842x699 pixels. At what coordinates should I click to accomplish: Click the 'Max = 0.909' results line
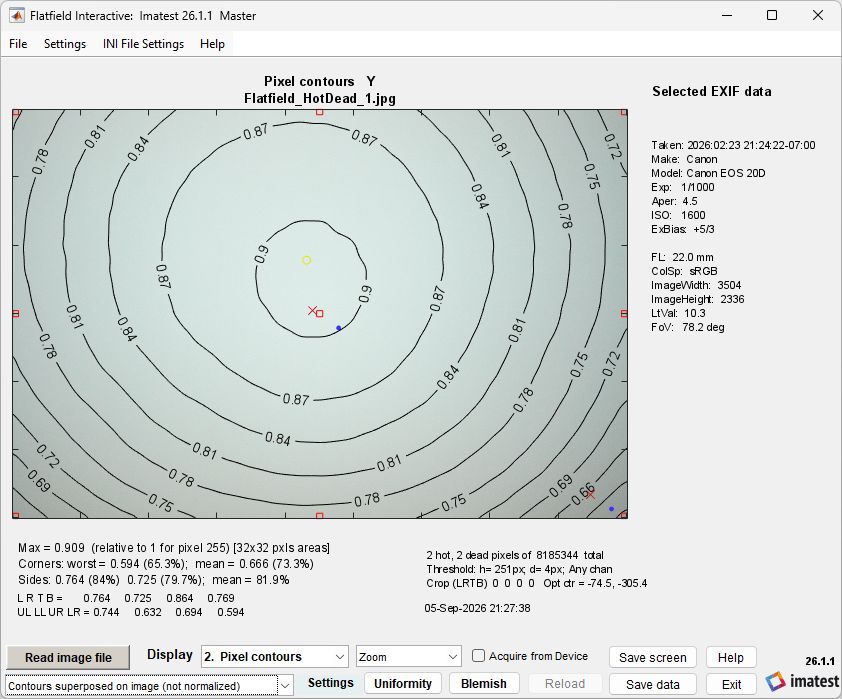[174, 548]
